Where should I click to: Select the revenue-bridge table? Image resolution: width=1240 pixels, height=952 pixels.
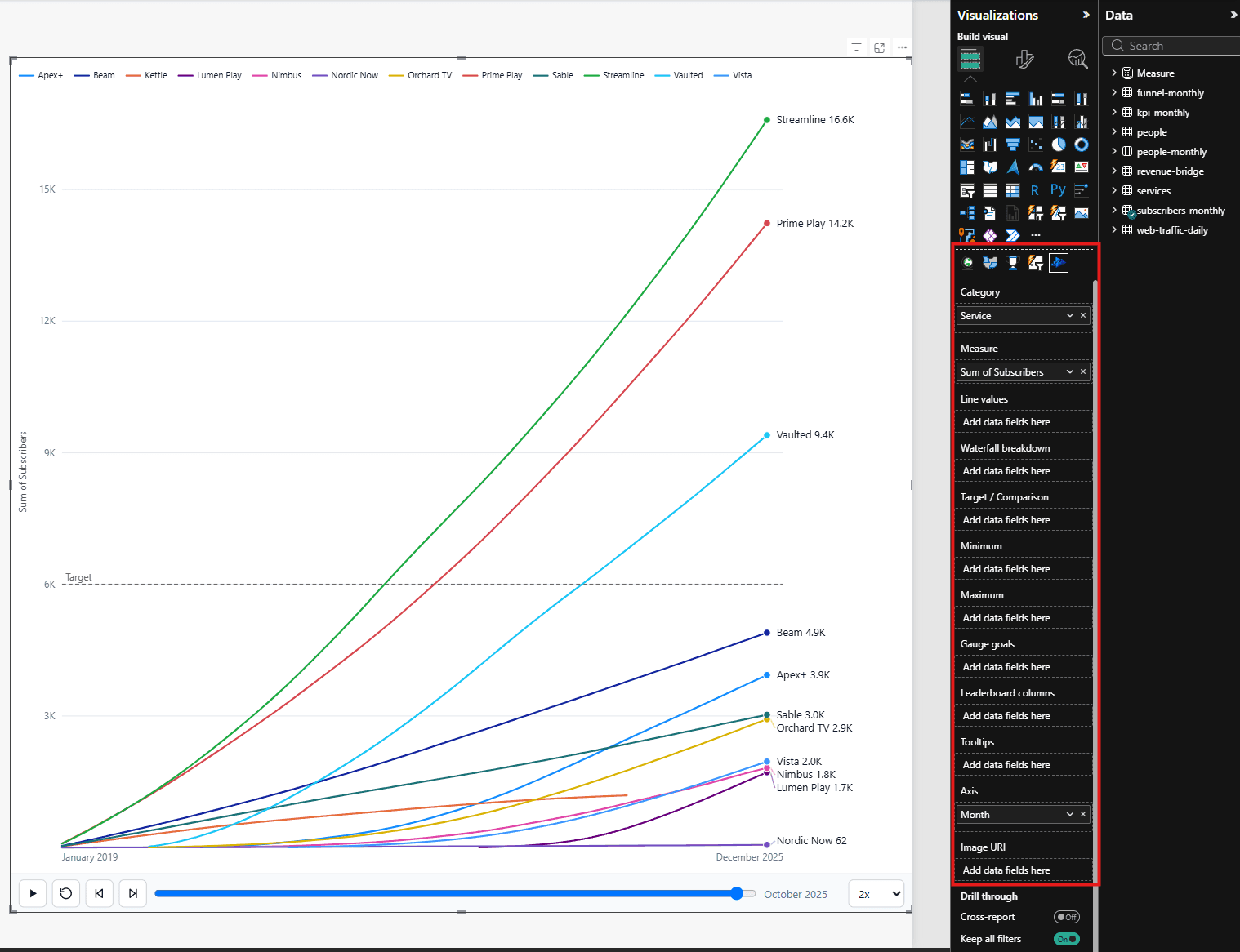coord(1170,171)
